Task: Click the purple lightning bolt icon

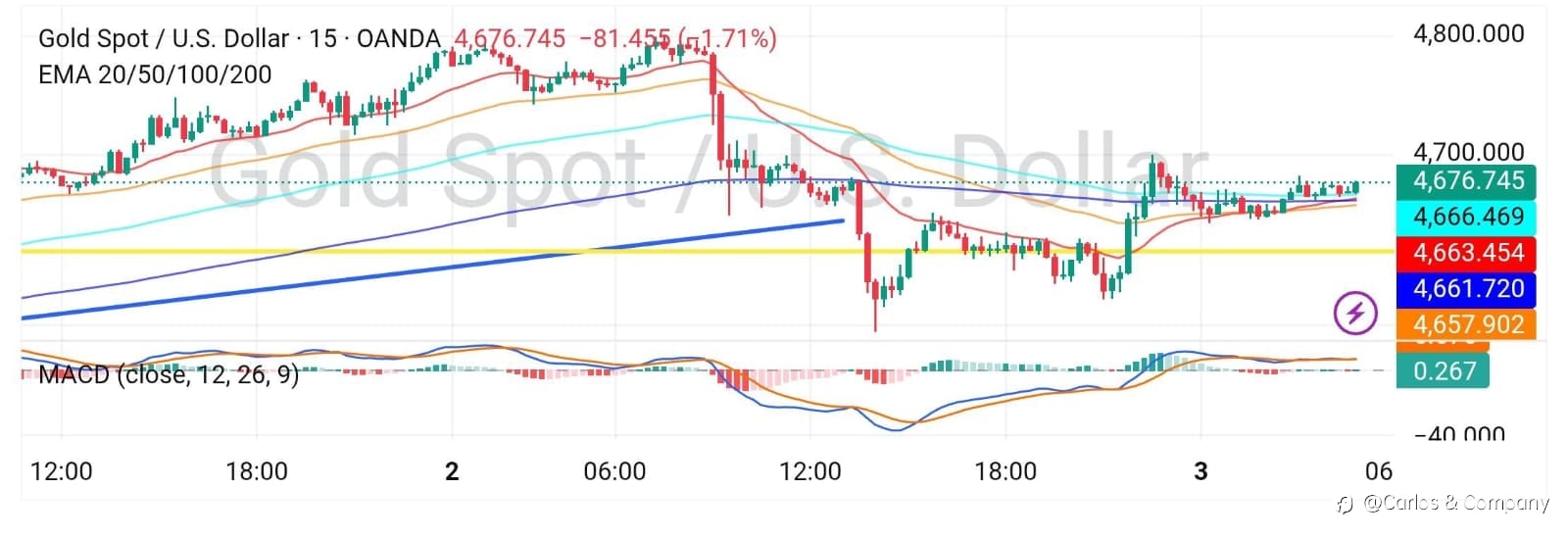Action: [x=1355, y=314]
